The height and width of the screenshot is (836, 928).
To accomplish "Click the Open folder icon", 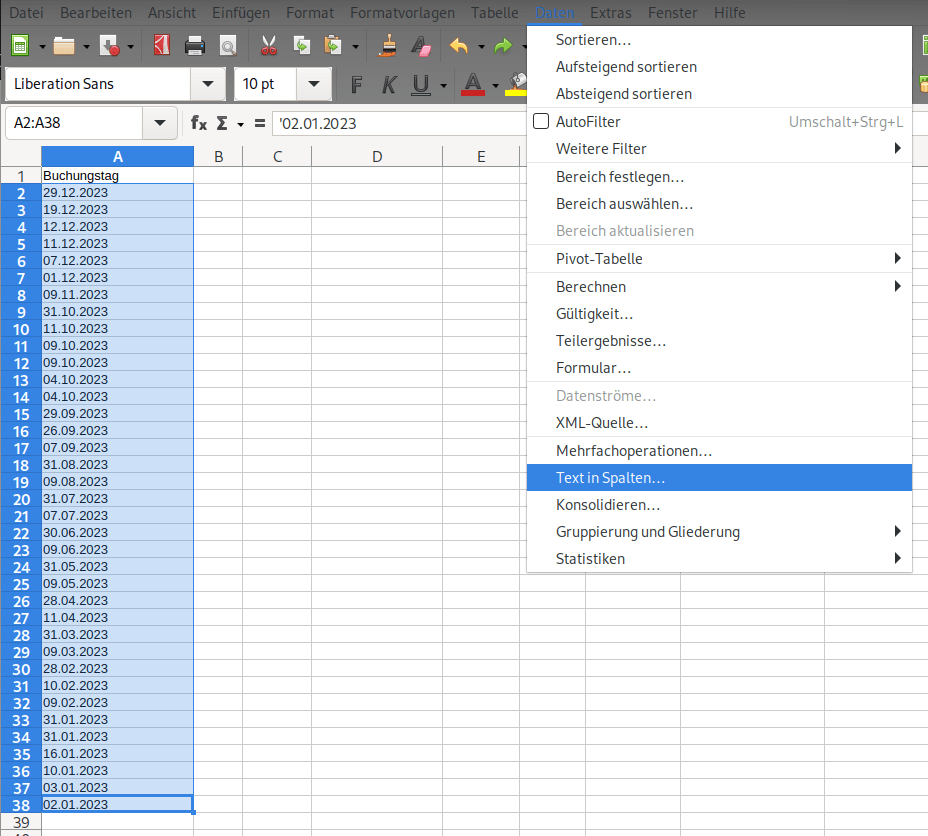I will click(x=64, y=46).
